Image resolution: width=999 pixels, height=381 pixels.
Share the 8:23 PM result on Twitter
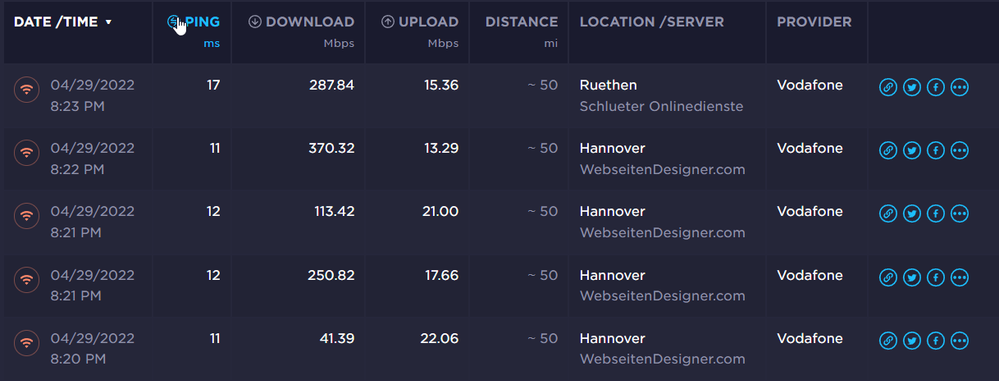pos(912,87)
